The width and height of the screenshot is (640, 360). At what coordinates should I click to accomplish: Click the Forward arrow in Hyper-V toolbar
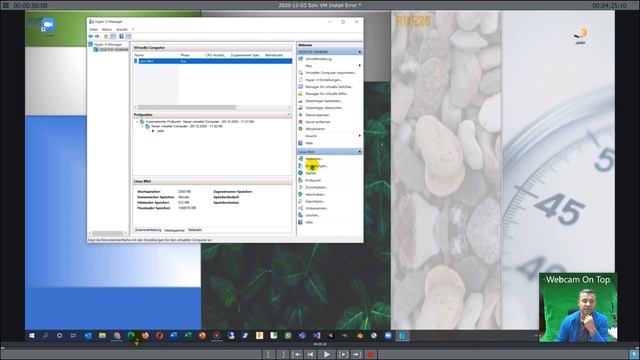click(x=97, y=36)
